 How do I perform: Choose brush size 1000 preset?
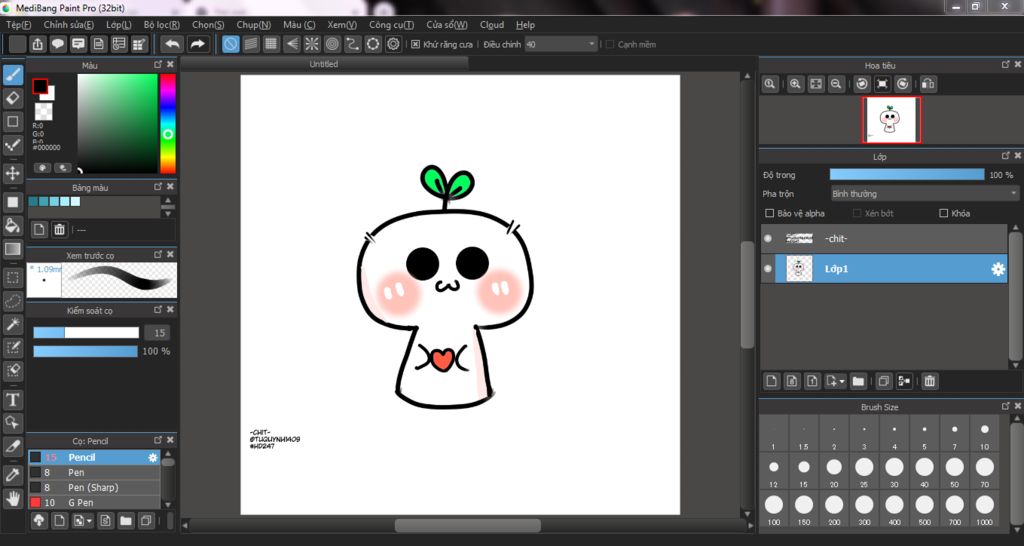984,509
